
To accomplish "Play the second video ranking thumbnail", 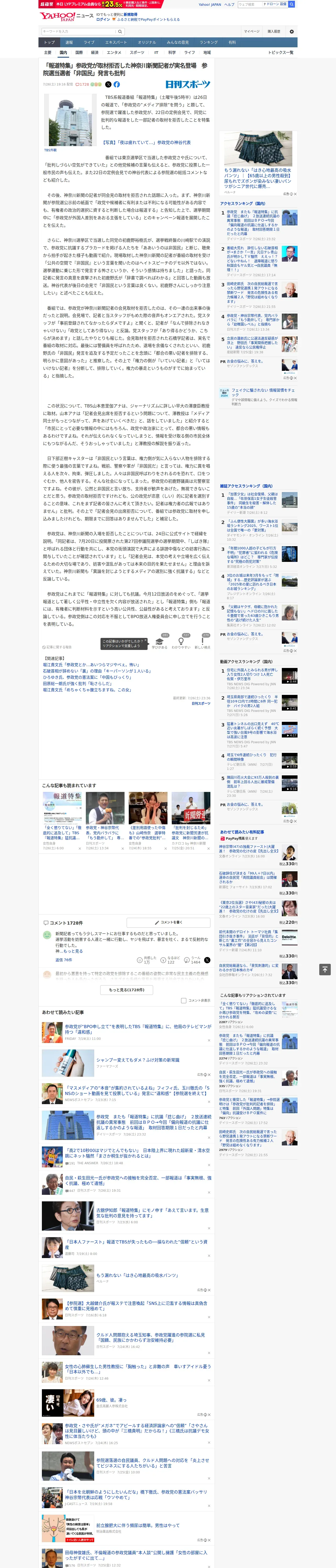I will [290, 702].
